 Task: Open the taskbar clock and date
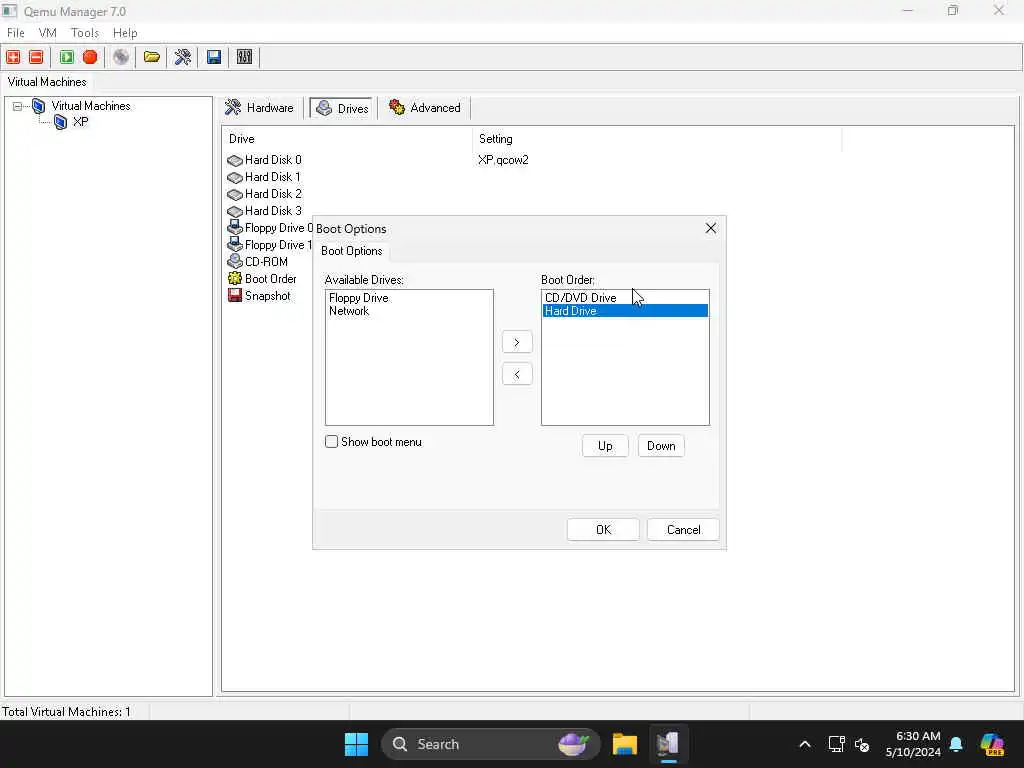point(912,744)
